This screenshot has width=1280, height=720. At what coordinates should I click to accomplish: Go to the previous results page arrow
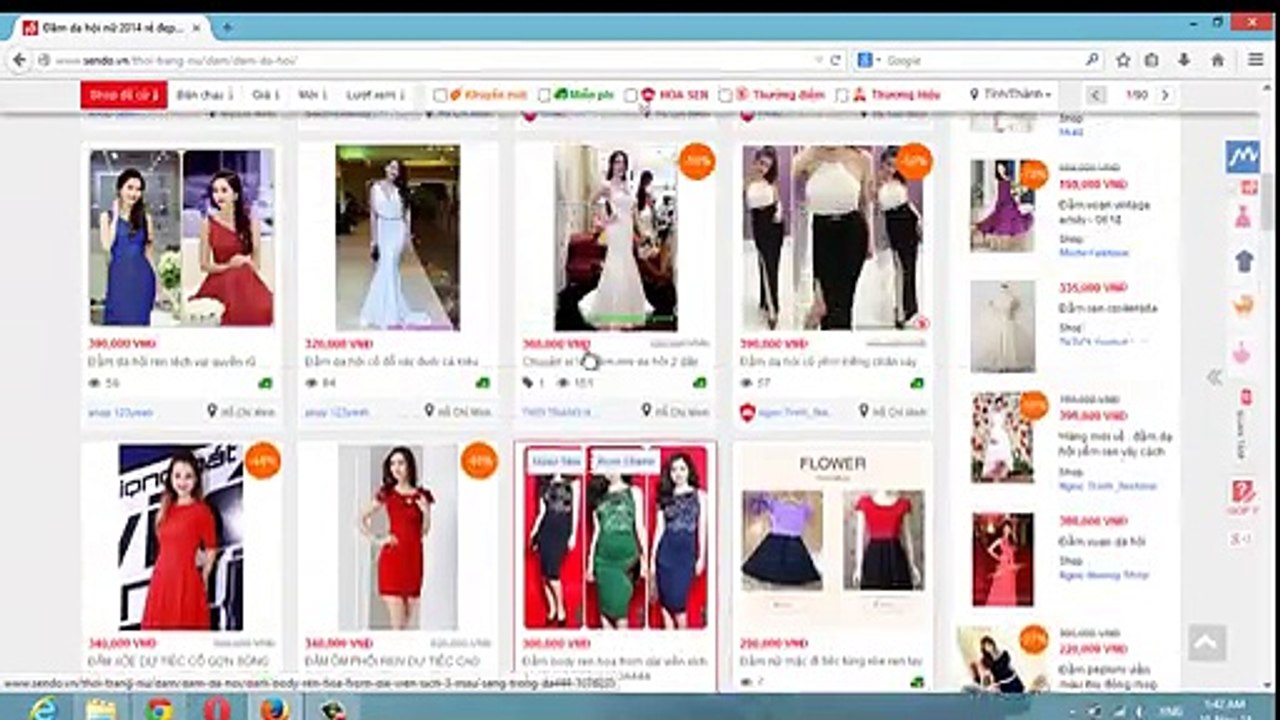(x=1096, y=95)
